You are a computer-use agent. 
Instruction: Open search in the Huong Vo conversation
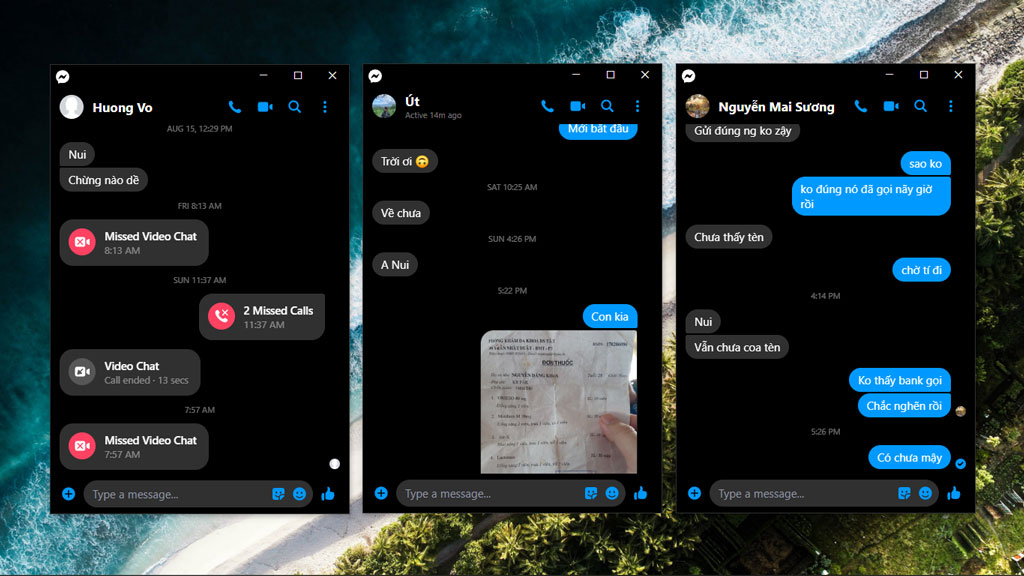[294, 106]
